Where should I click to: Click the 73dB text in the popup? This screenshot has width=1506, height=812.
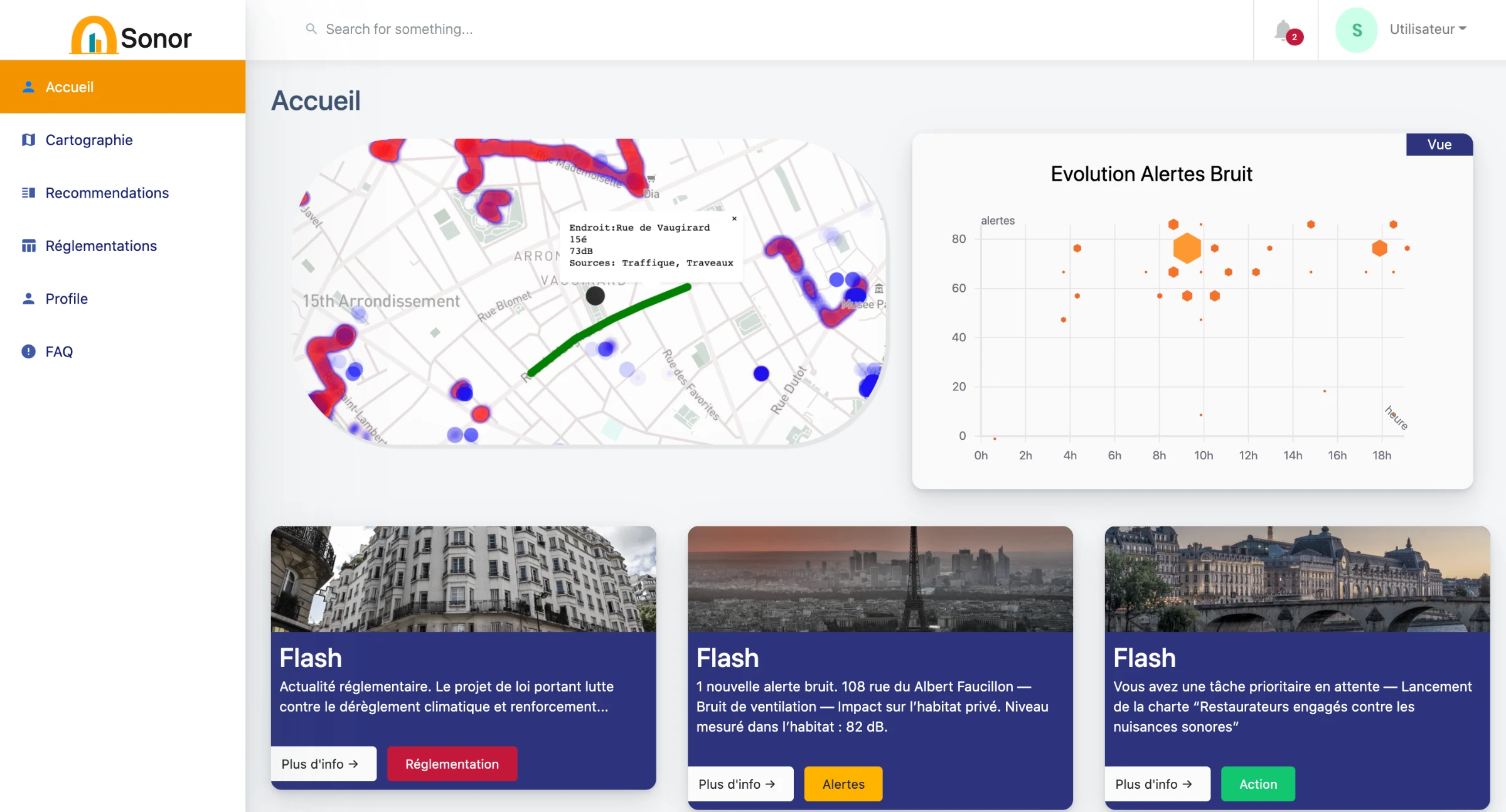point(581,251)
